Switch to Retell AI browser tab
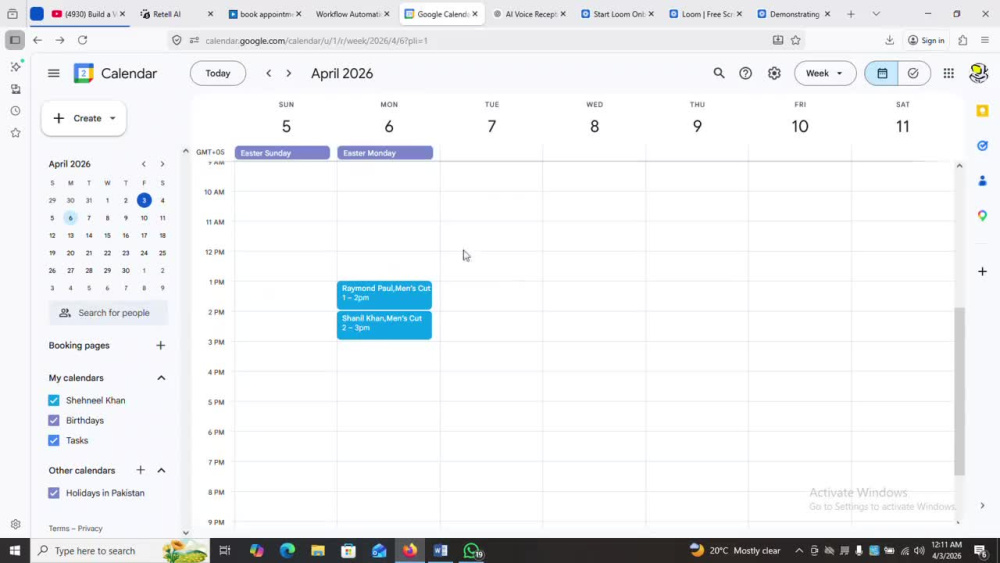1000x563 pixels. click(x=175, y=14)
